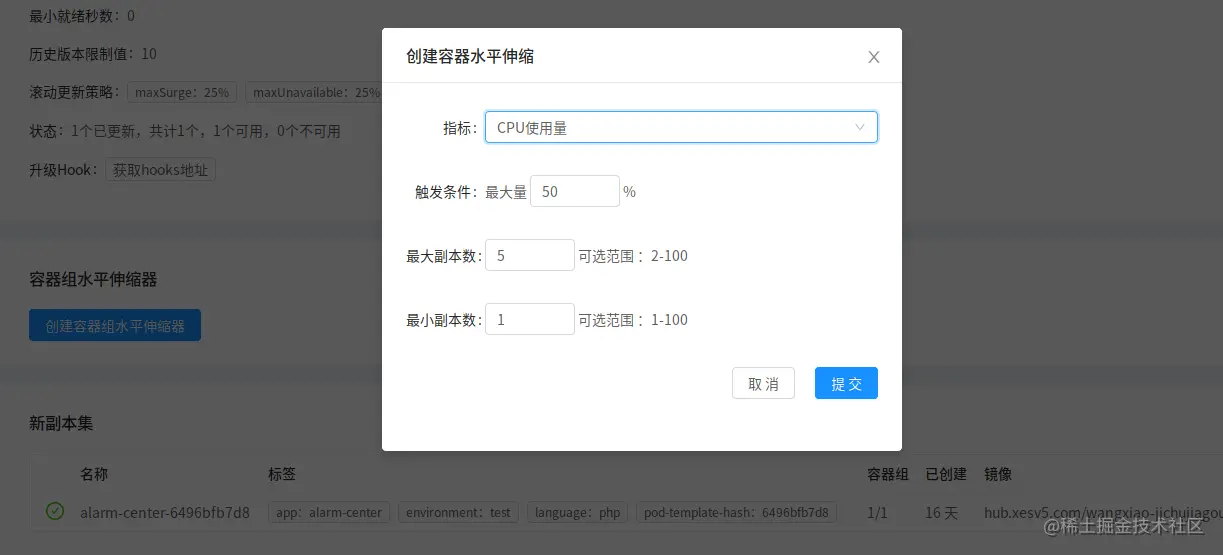Click the 1/1 container group cell
This screenshot has height=555, width=1223.
(x=877, y=512)
